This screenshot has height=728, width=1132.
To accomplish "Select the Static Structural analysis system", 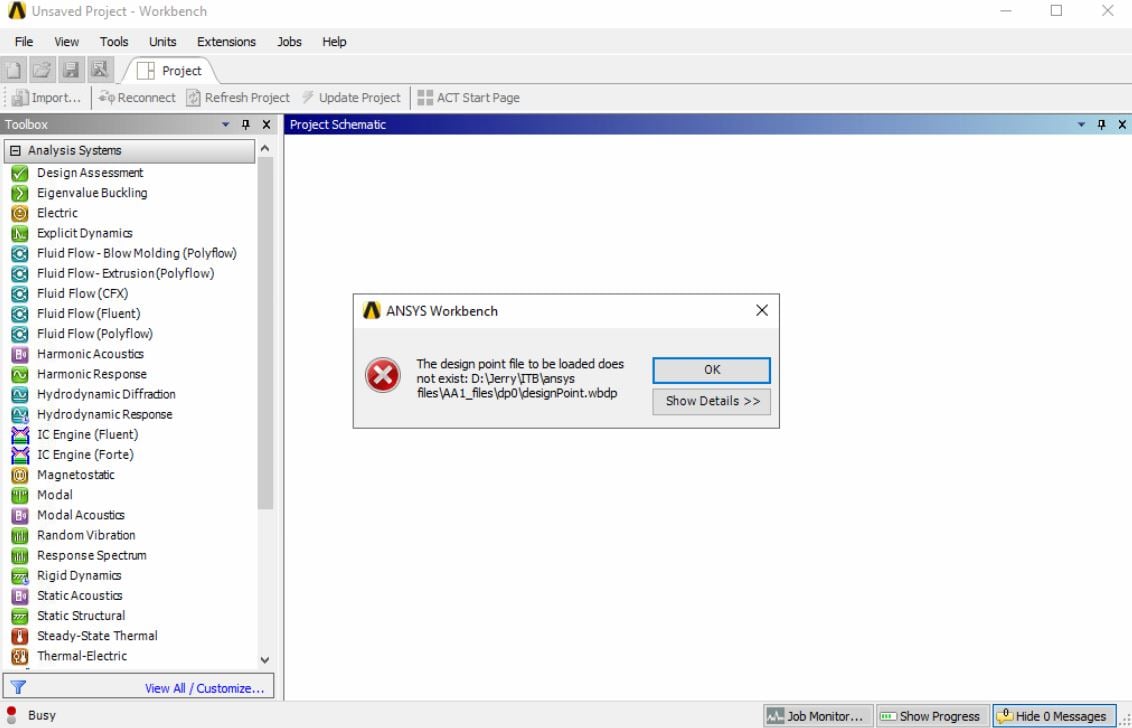I will 80,615.
